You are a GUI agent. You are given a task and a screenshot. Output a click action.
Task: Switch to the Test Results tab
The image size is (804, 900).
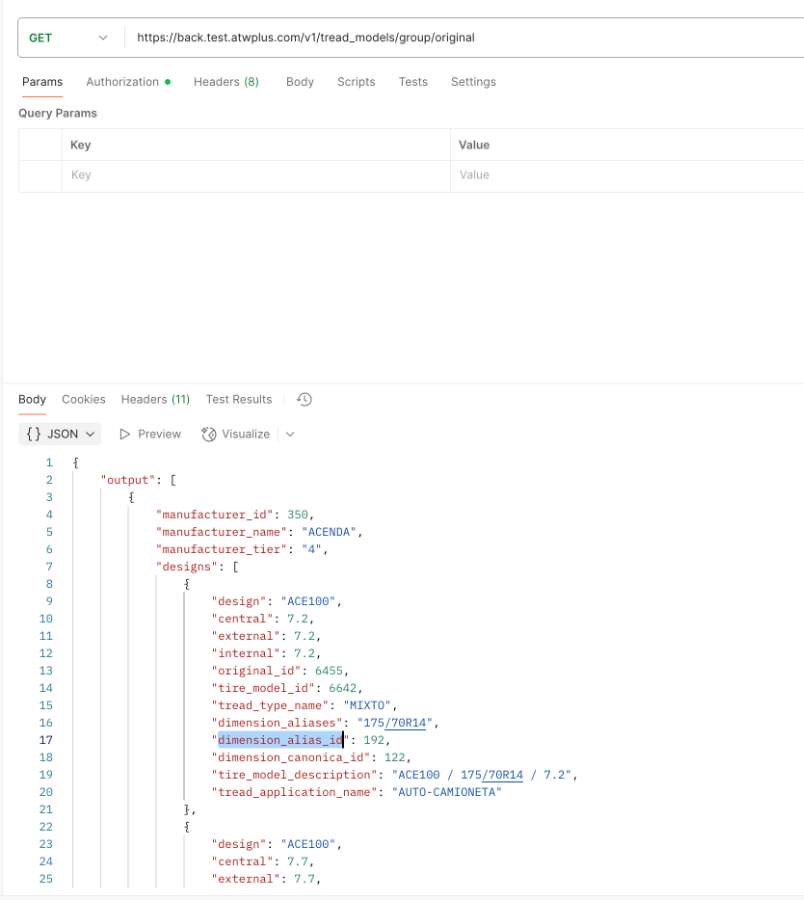point(239,399)
